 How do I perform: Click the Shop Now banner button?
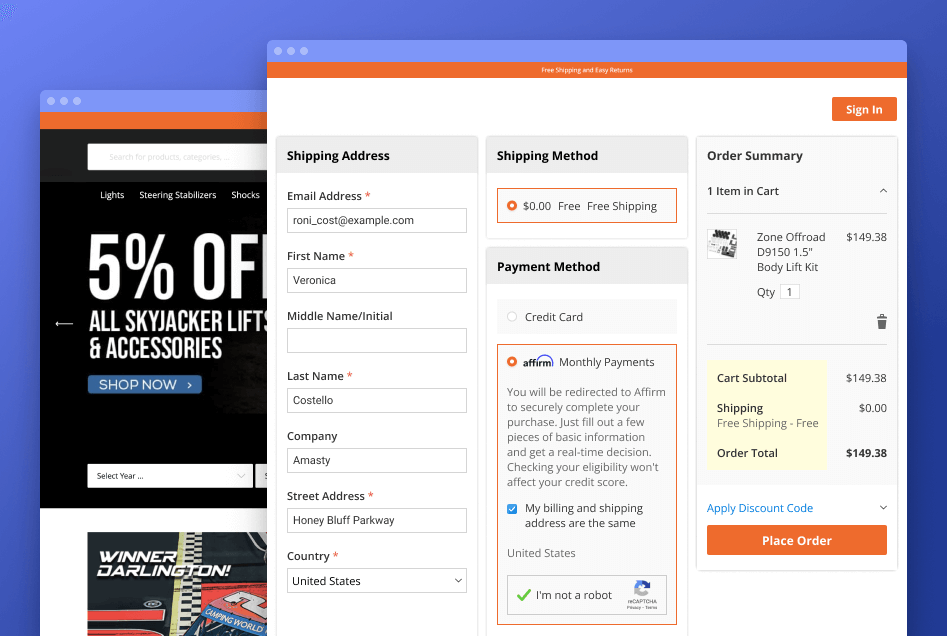(x=144, y=385)
